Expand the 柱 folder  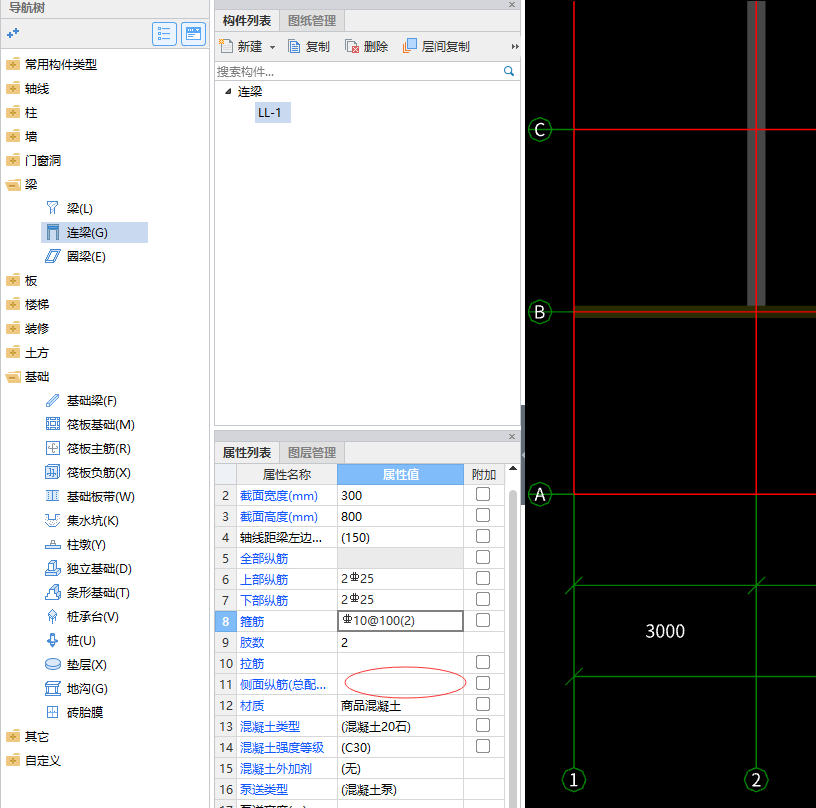click(13, 112)
